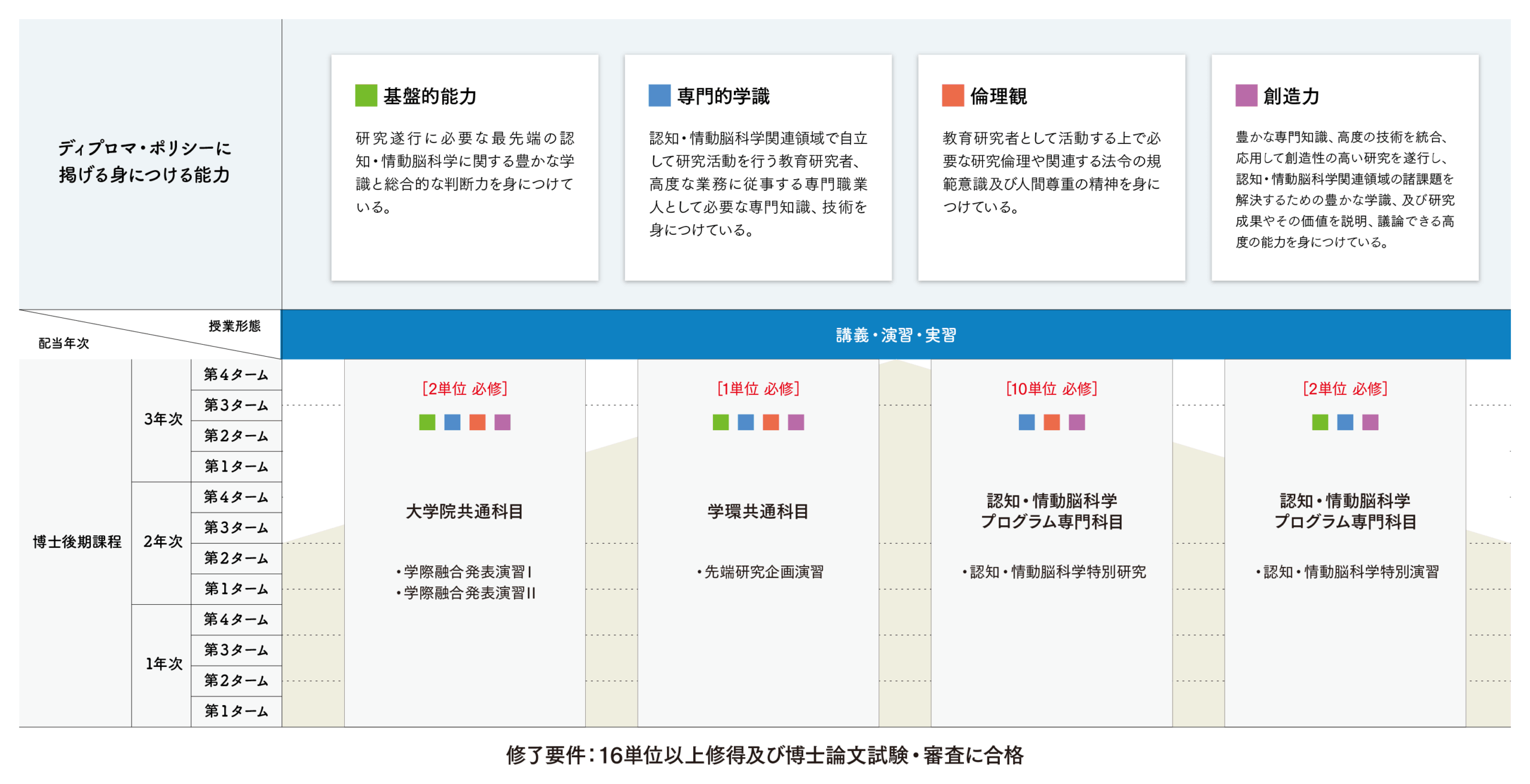This screenshot has width=1530, height=784.
Task: Click green square beside 基盤的能力 heading
Action: [x=366, y=96]
